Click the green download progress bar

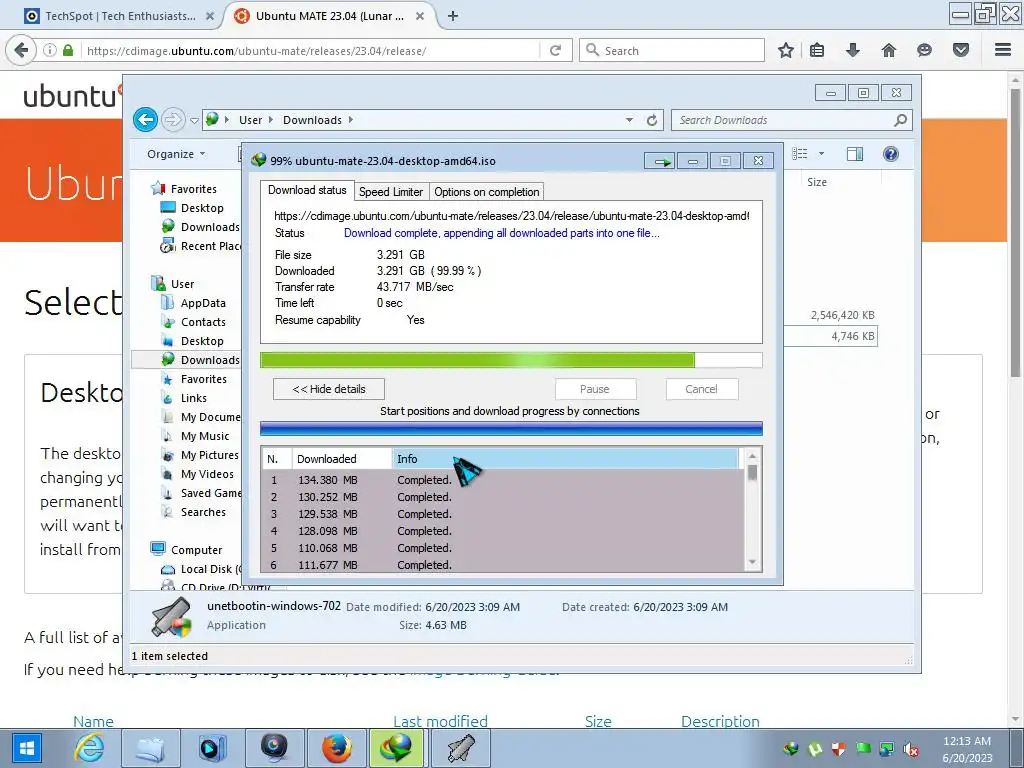tap(511, 360)
